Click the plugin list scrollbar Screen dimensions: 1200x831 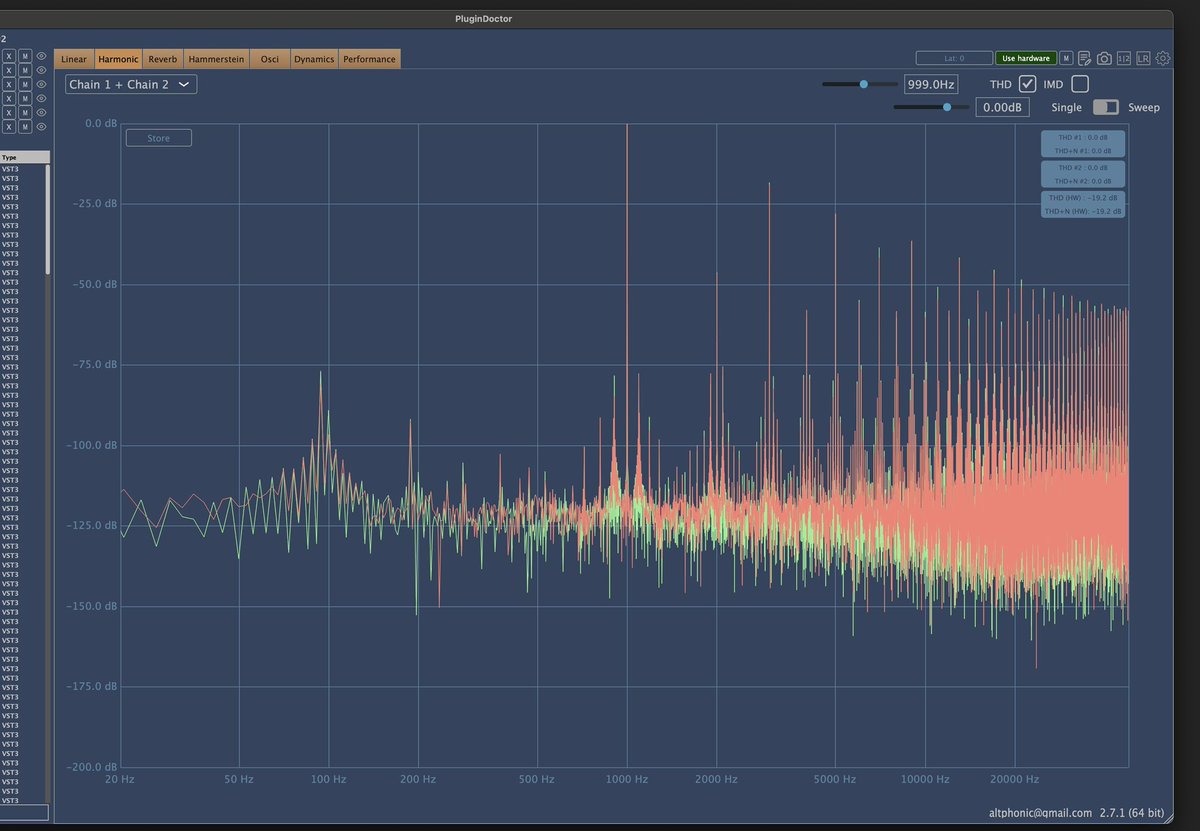[x=47, y=220]
